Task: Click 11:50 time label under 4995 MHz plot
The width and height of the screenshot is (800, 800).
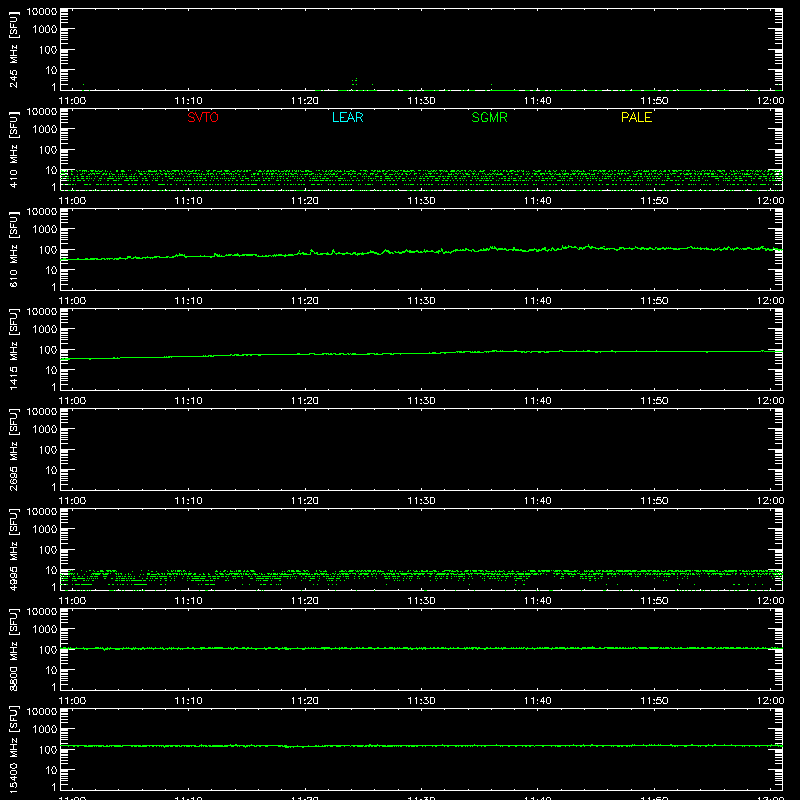Action: (x=654, y=601)
